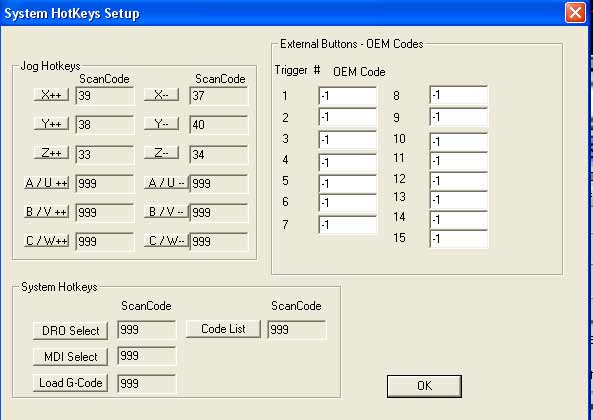The width and height of the screenshot is (593, 420).
Task: Click the 'System Hotkeys' group label
Action: coord(59,287)
